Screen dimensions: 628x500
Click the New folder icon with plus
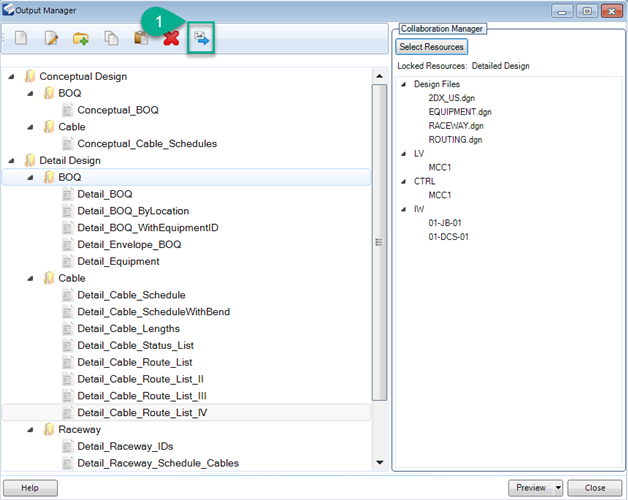click(x=81, y=39)
